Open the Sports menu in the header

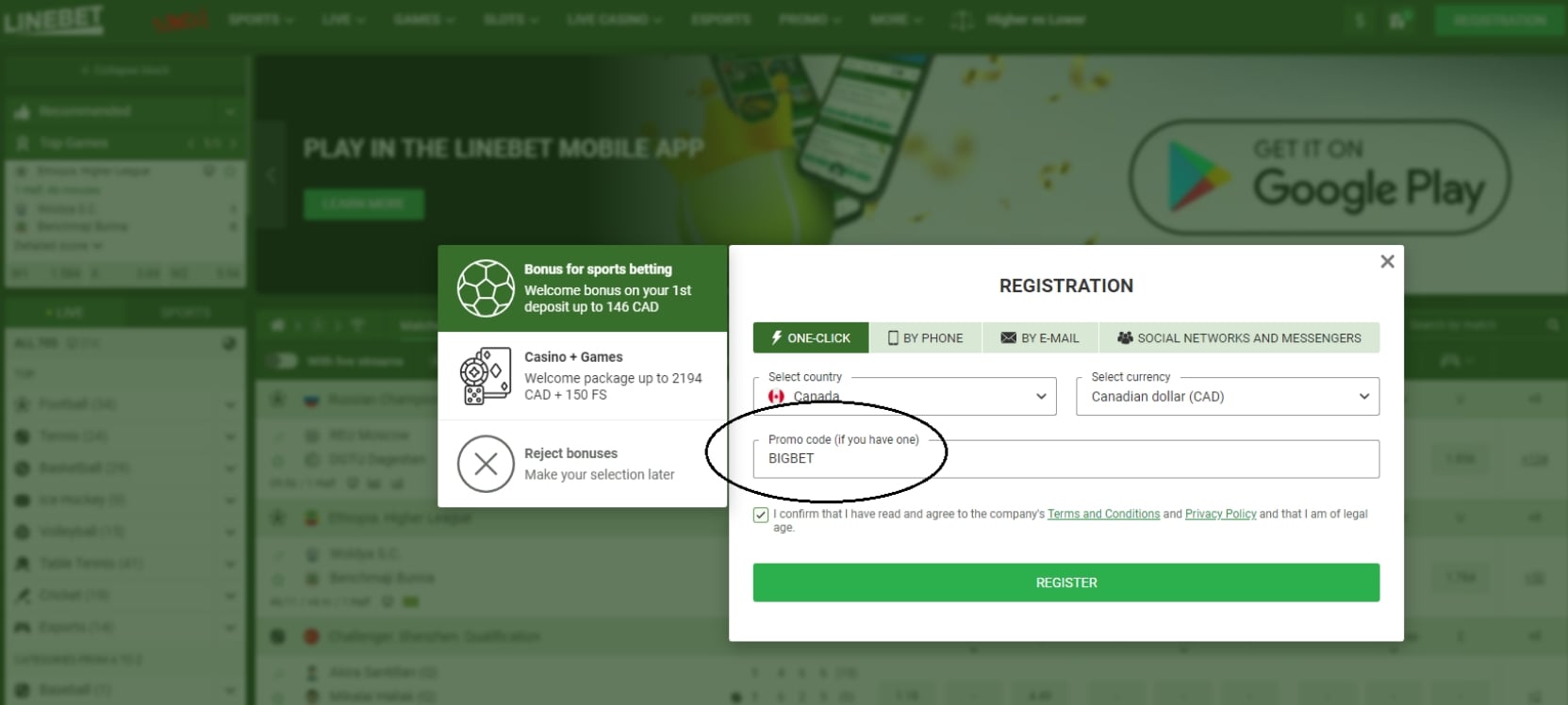click(x=260, y=19)
